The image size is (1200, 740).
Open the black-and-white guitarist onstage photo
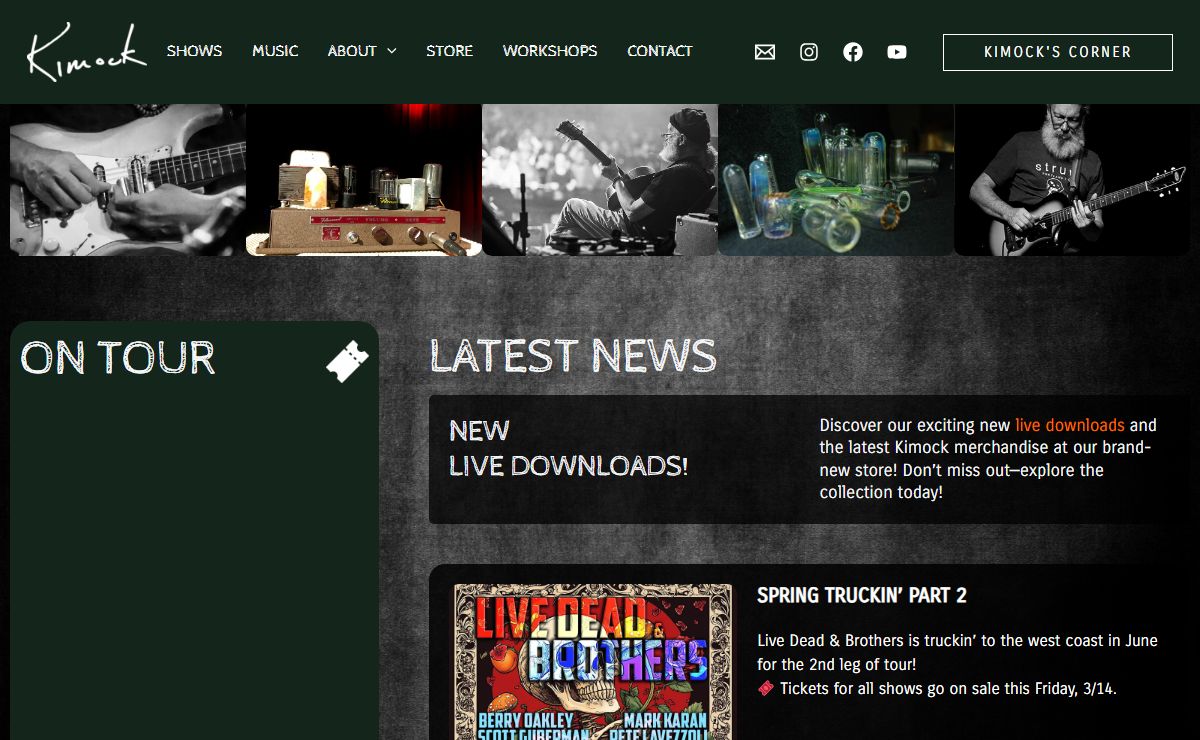tap(600, 180)
